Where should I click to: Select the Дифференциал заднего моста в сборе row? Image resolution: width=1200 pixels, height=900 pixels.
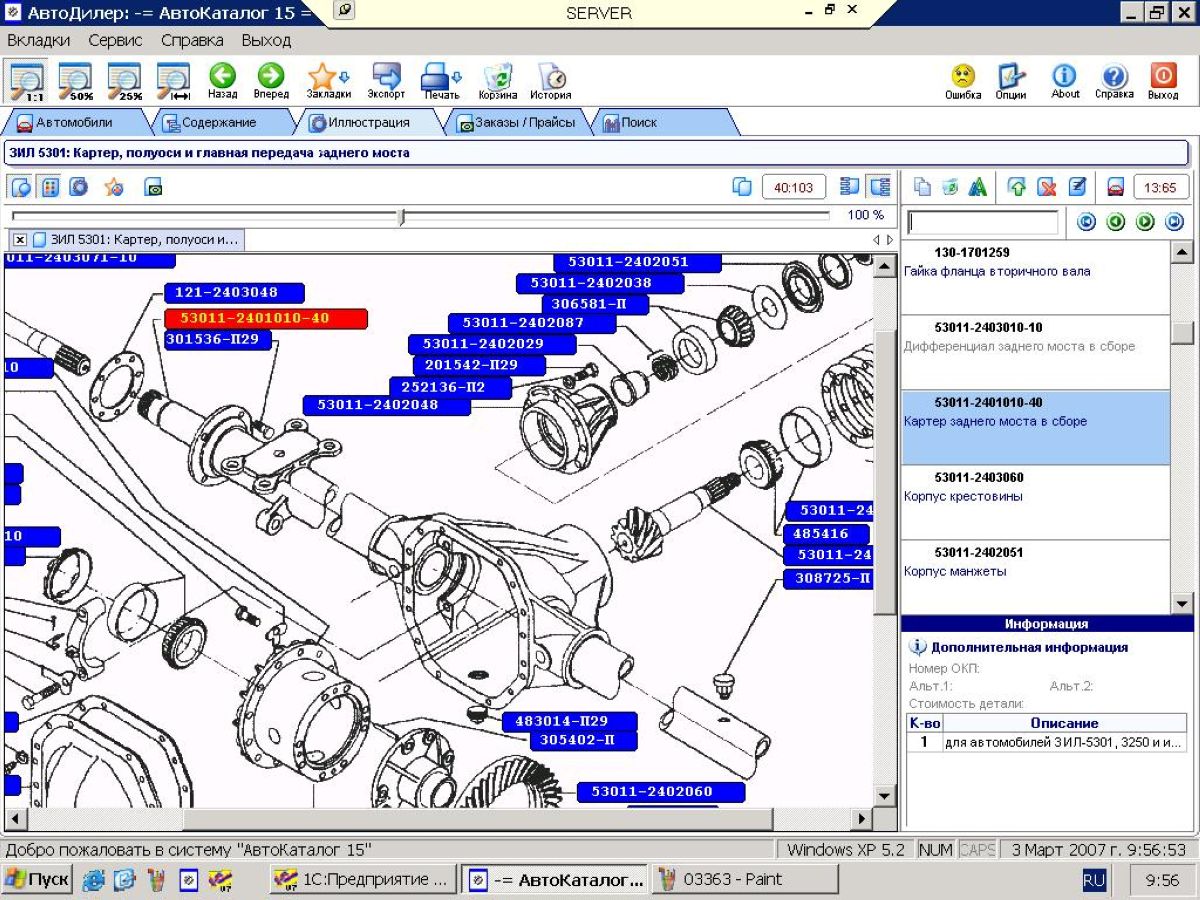1035,353
